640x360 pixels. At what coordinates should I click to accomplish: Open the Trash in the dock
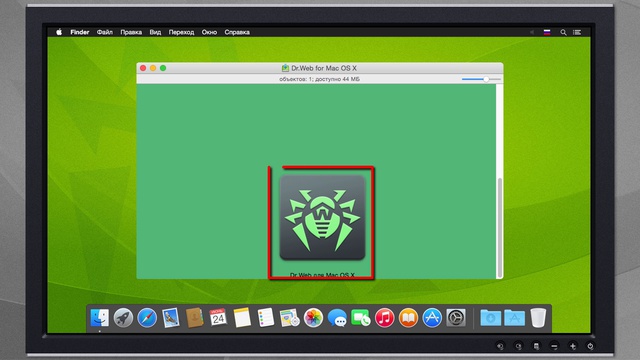coord(538,318)
